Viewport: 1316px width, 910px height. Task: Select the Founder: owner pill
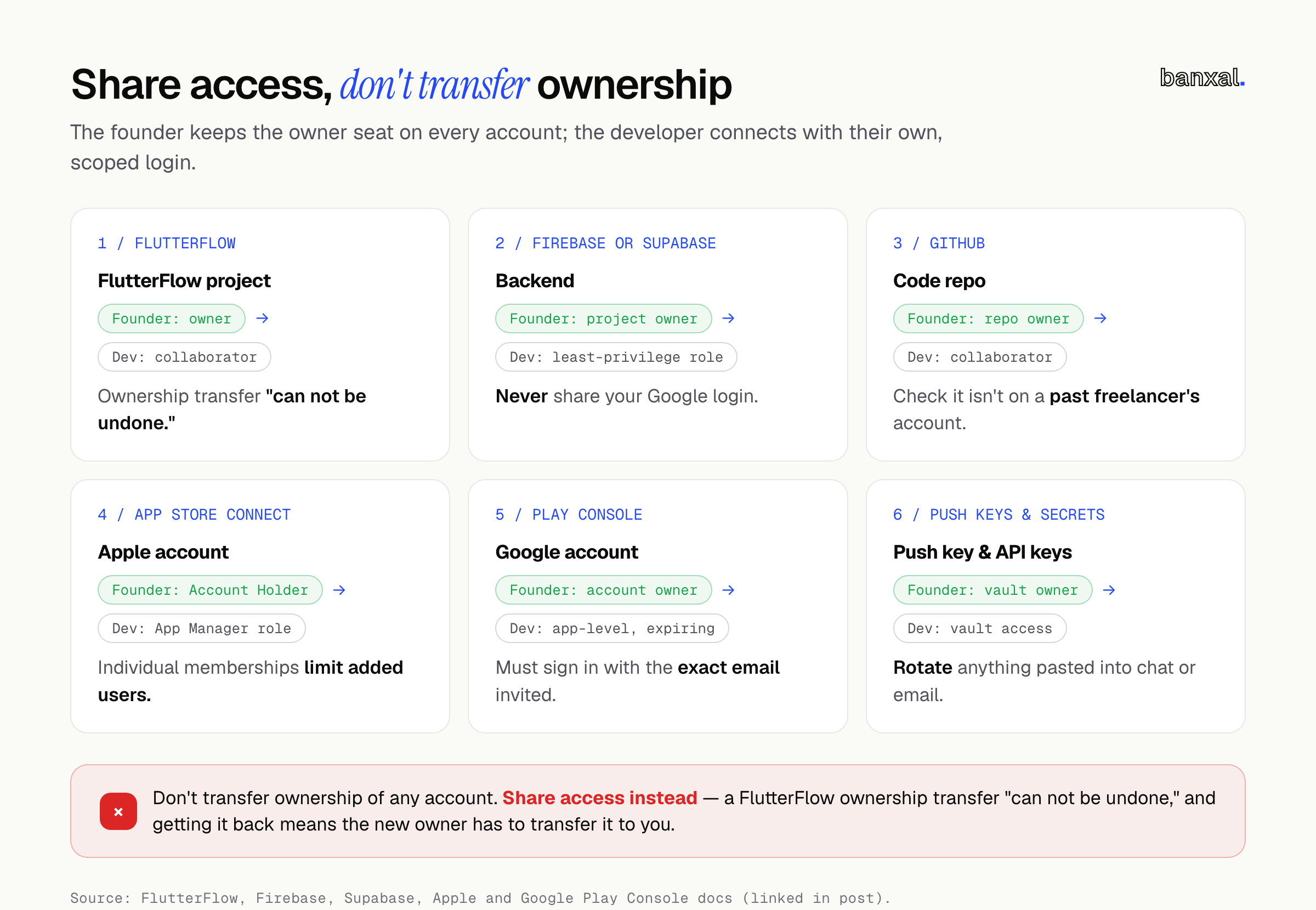tap(172, 318)
